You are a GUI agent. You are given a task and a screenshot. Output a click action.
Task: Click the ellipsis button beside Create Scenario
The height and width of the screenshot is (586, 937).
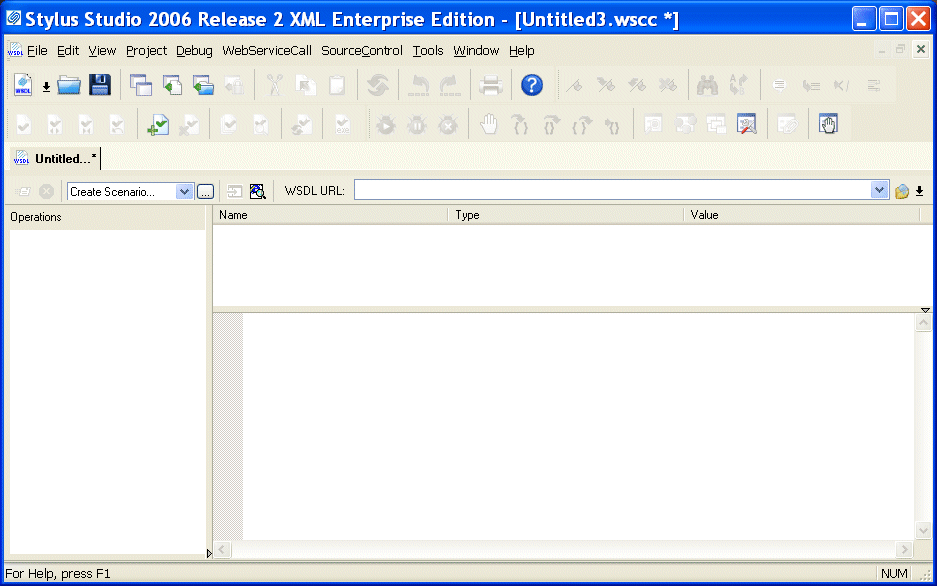(205, 191)
